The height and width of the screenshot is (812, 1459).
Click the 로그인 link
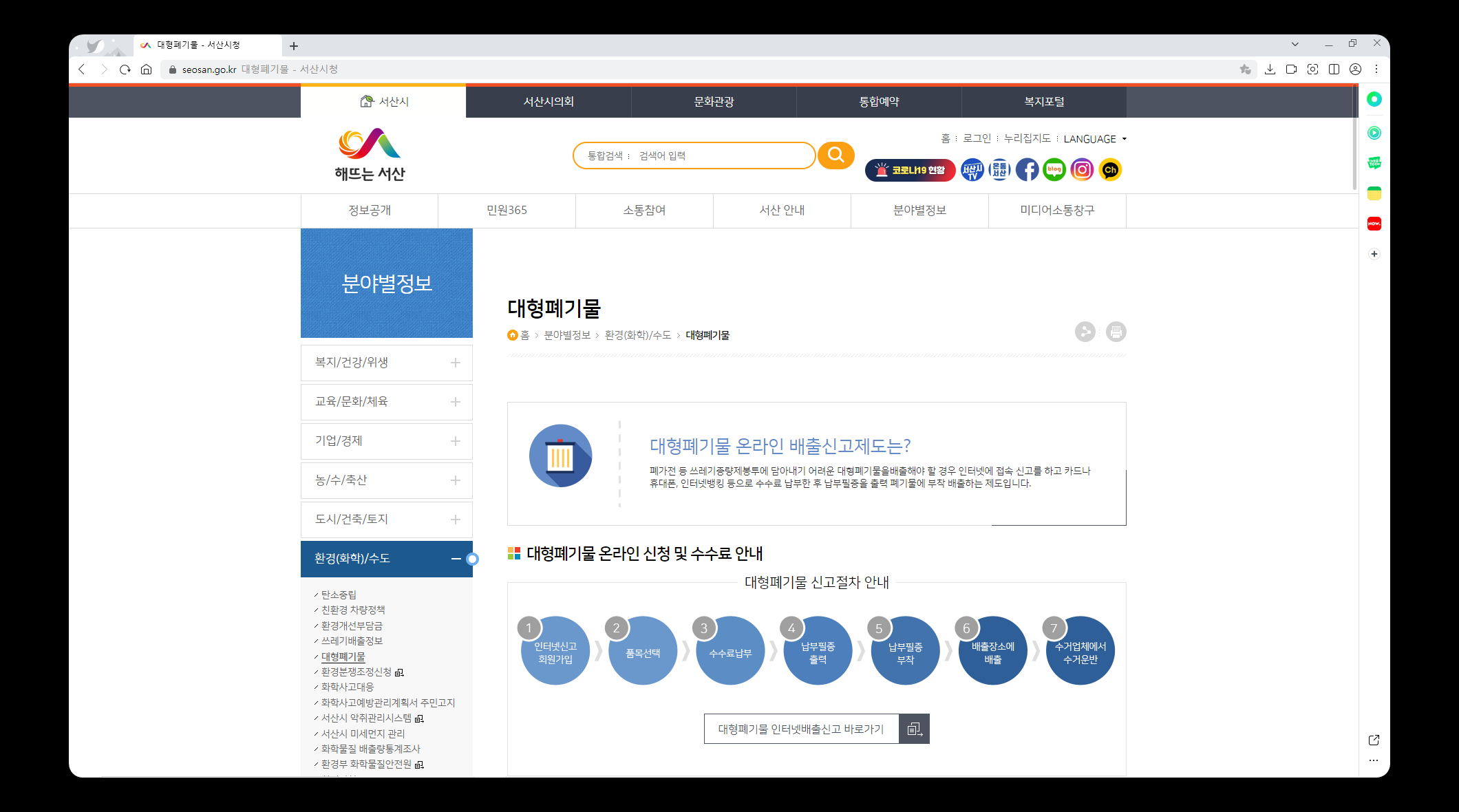coord(977,138)
